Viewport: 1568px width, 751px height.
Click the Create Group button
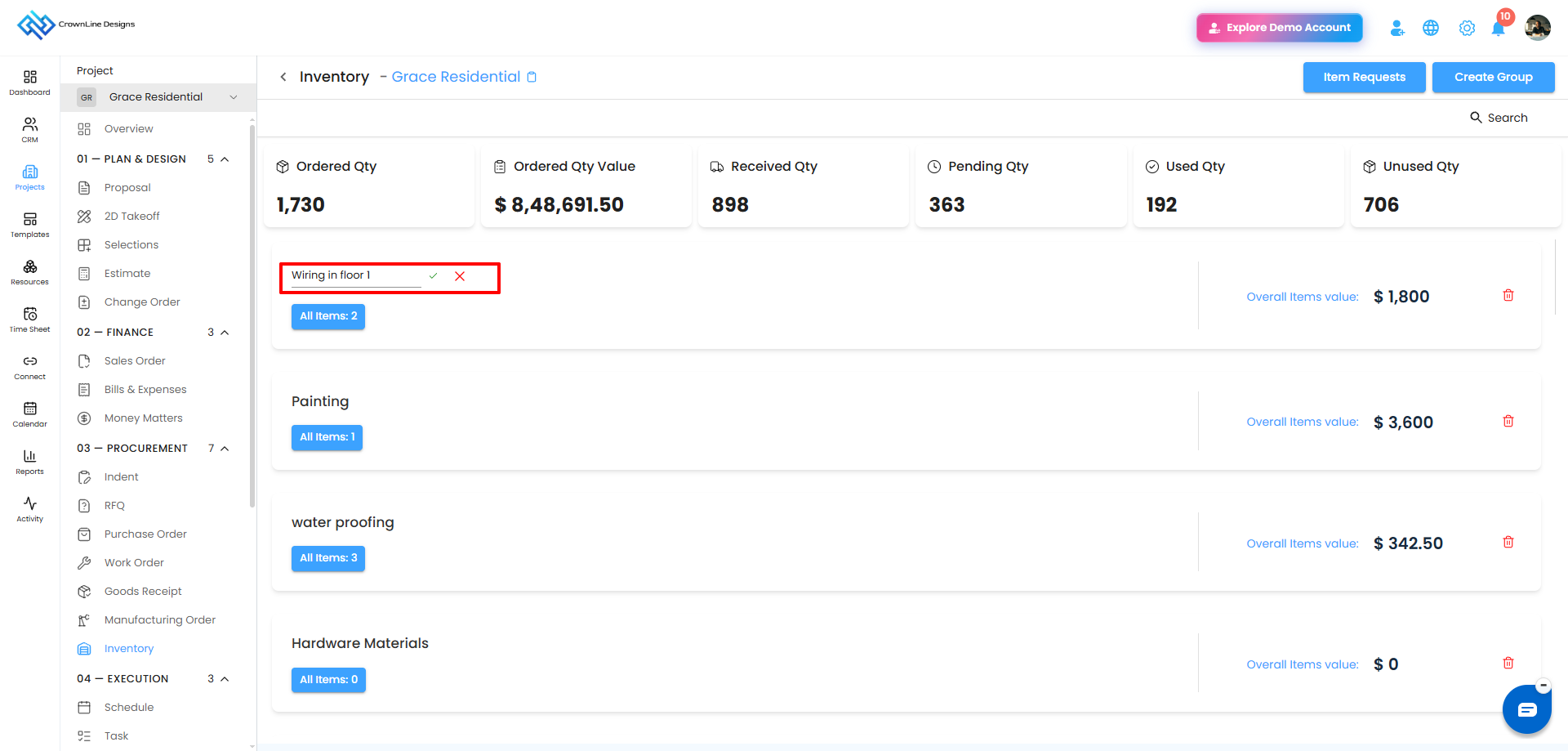1493,78
